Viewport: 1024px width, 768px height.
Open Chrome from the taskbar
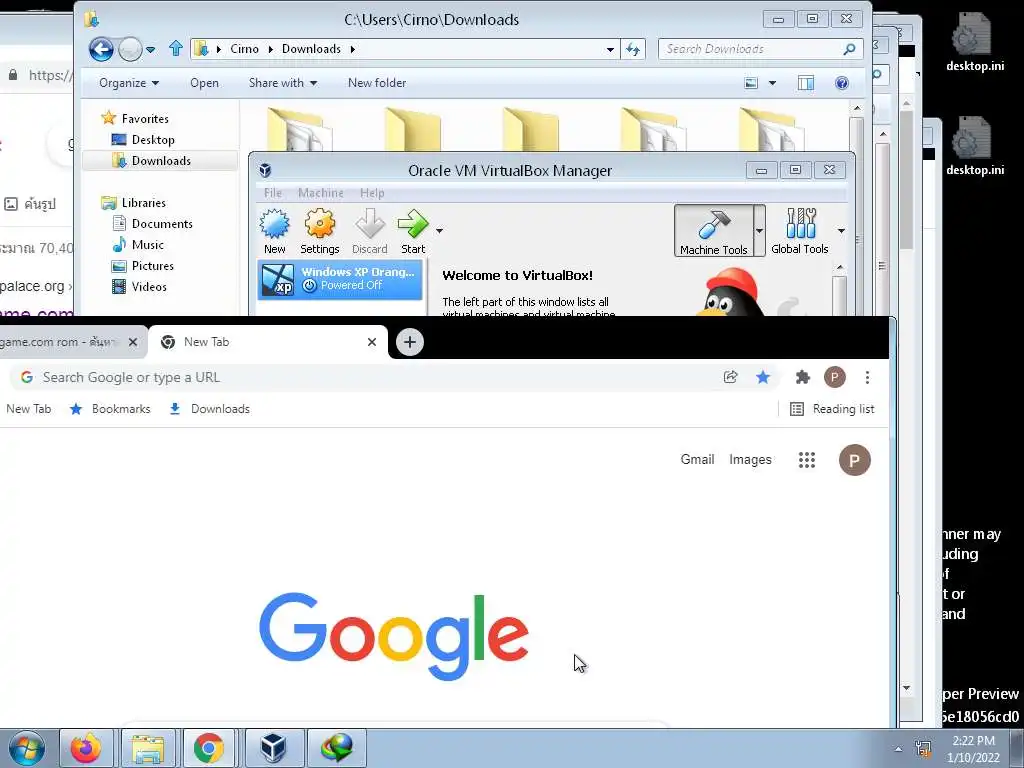tap(208, 748)
